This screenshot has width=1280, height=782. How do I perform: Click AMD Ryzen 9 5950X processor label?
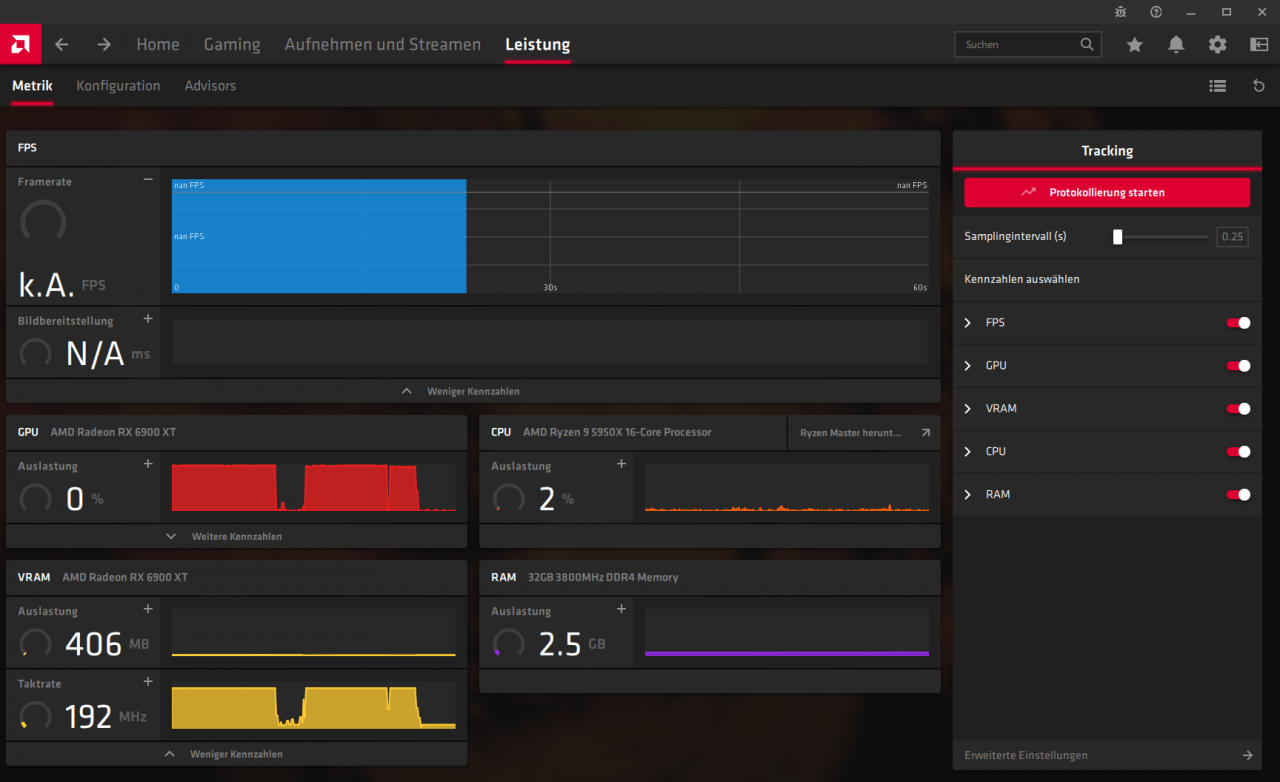point(617,433)
